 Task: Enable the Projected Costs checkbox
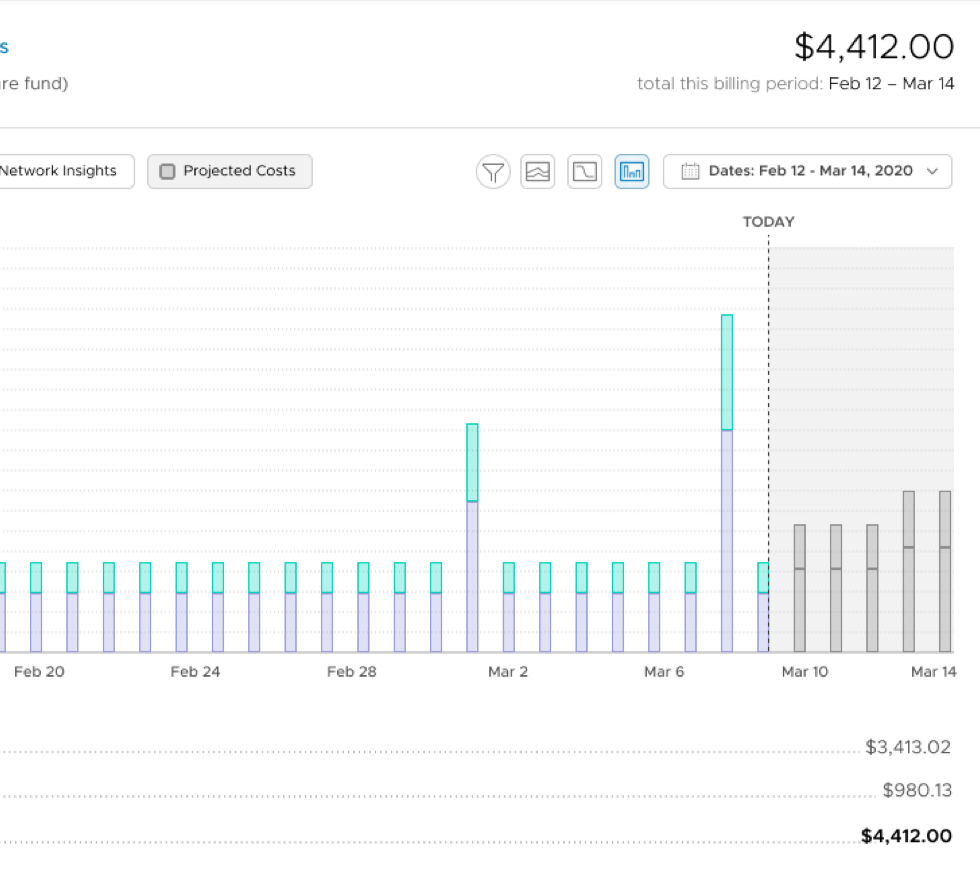tap(168, 171)
